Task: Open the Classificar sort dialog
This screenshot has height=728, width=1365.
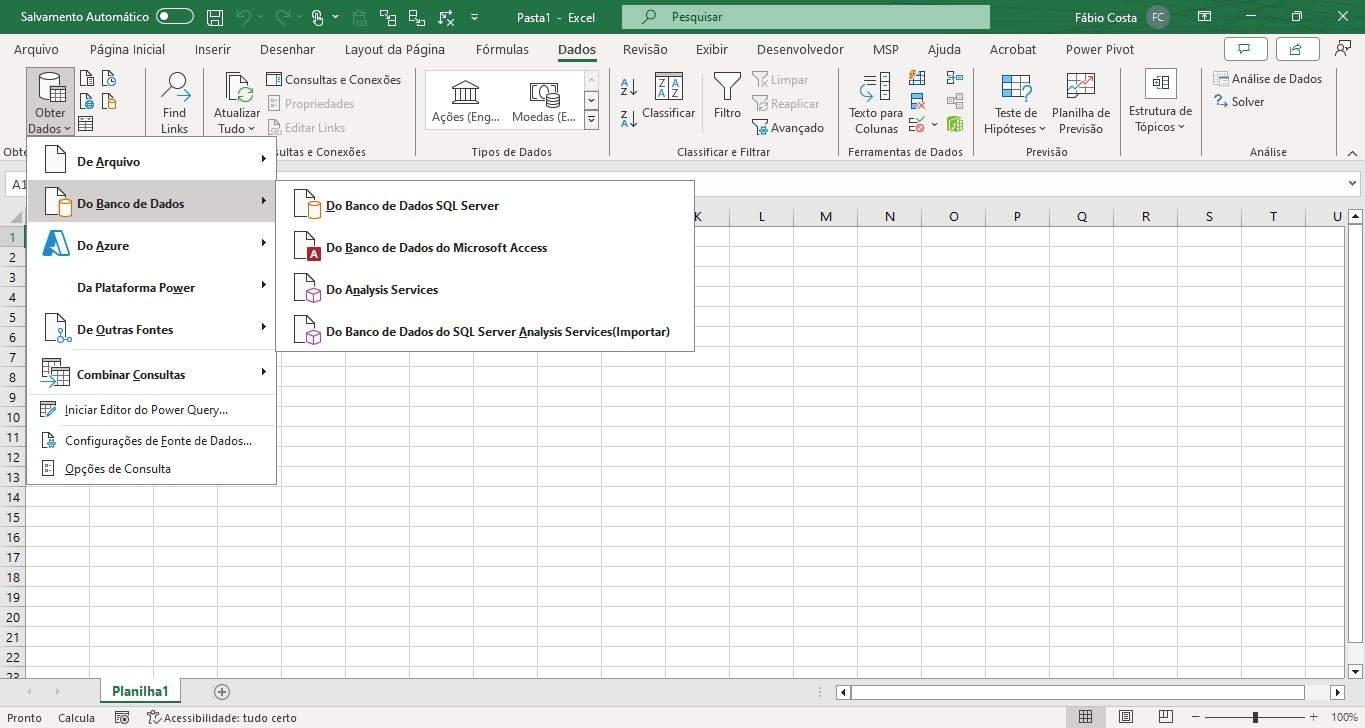Action: (668, 96)
